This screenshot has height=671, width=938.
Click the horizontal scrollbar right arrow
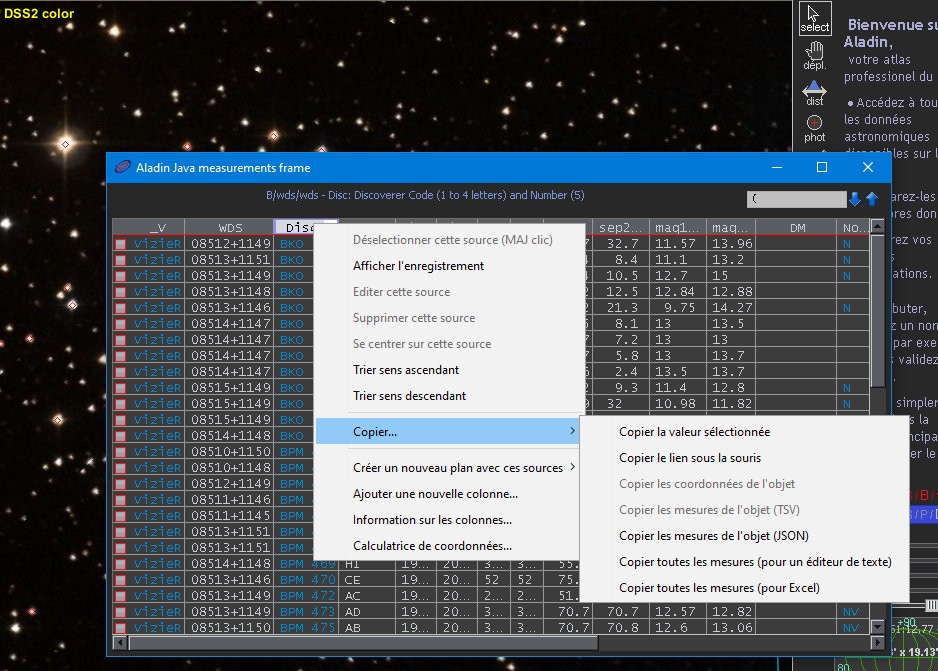point(877,643)
